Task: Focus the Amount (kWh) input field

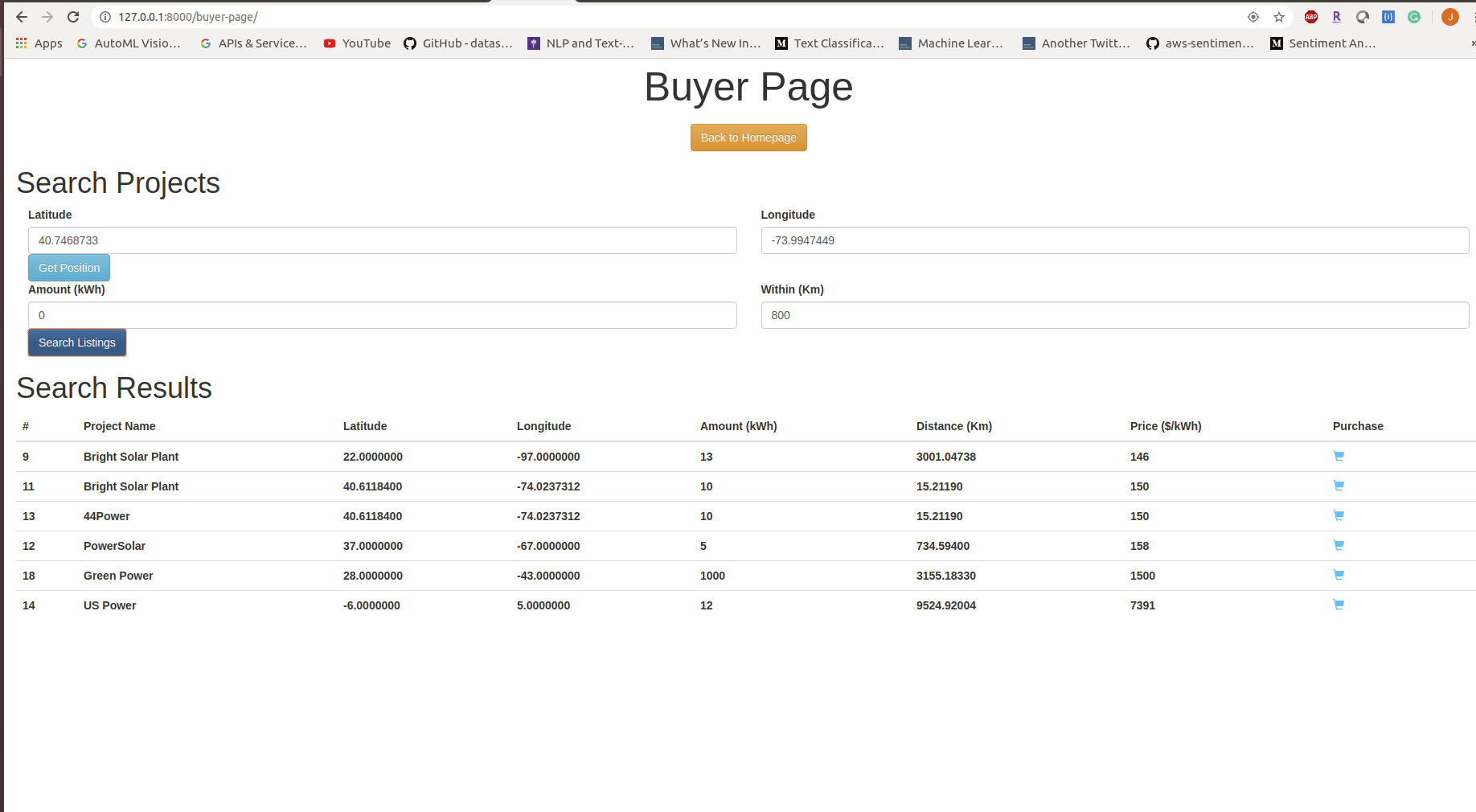Action: tap(383, 315)
